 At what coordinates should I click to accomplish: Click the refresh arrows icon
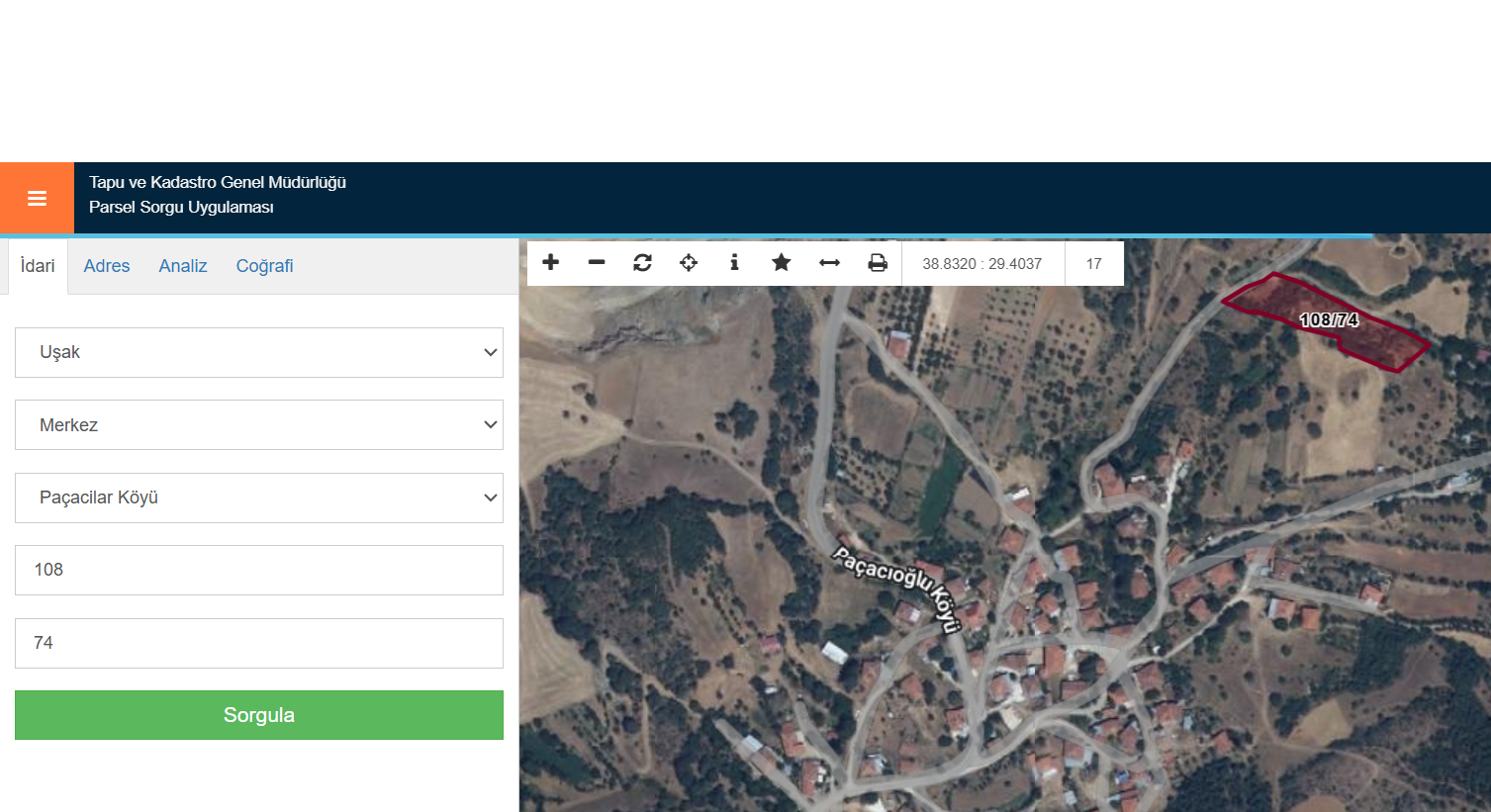tap(643, 262)
